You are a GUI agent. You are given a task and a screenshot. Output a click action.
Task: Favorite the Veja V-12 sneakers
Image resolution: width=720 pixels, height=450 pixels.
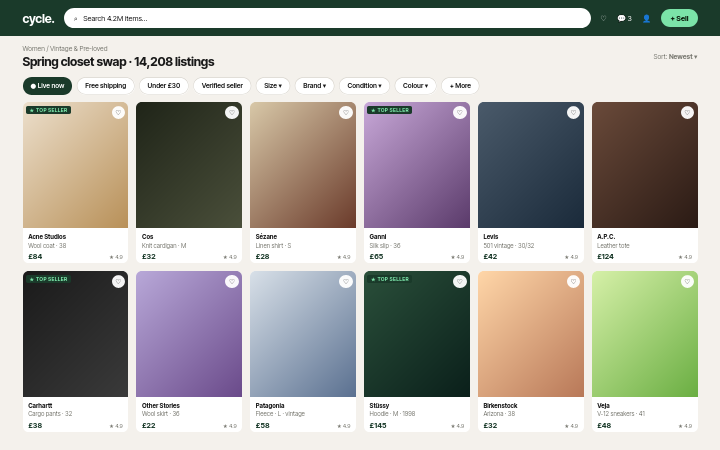pos(687,281)
